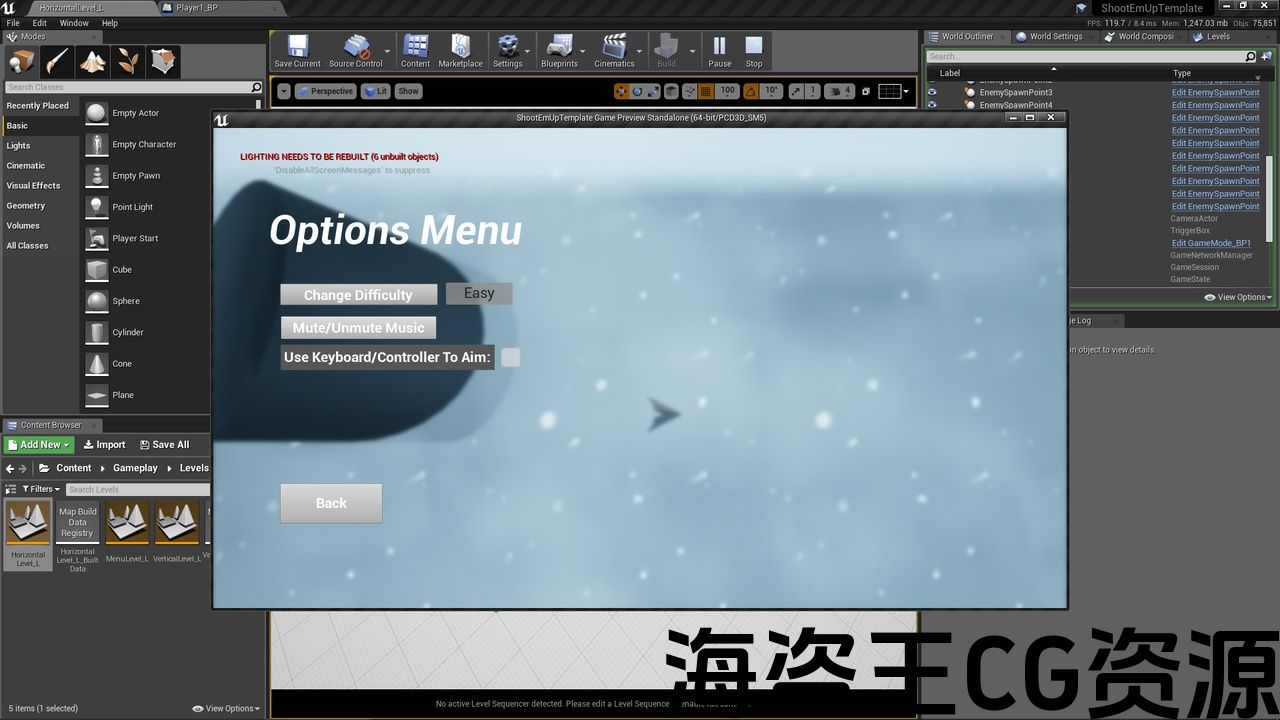
Task: Open the Marketplace toolbar icon
Action: tap(460, 50)
